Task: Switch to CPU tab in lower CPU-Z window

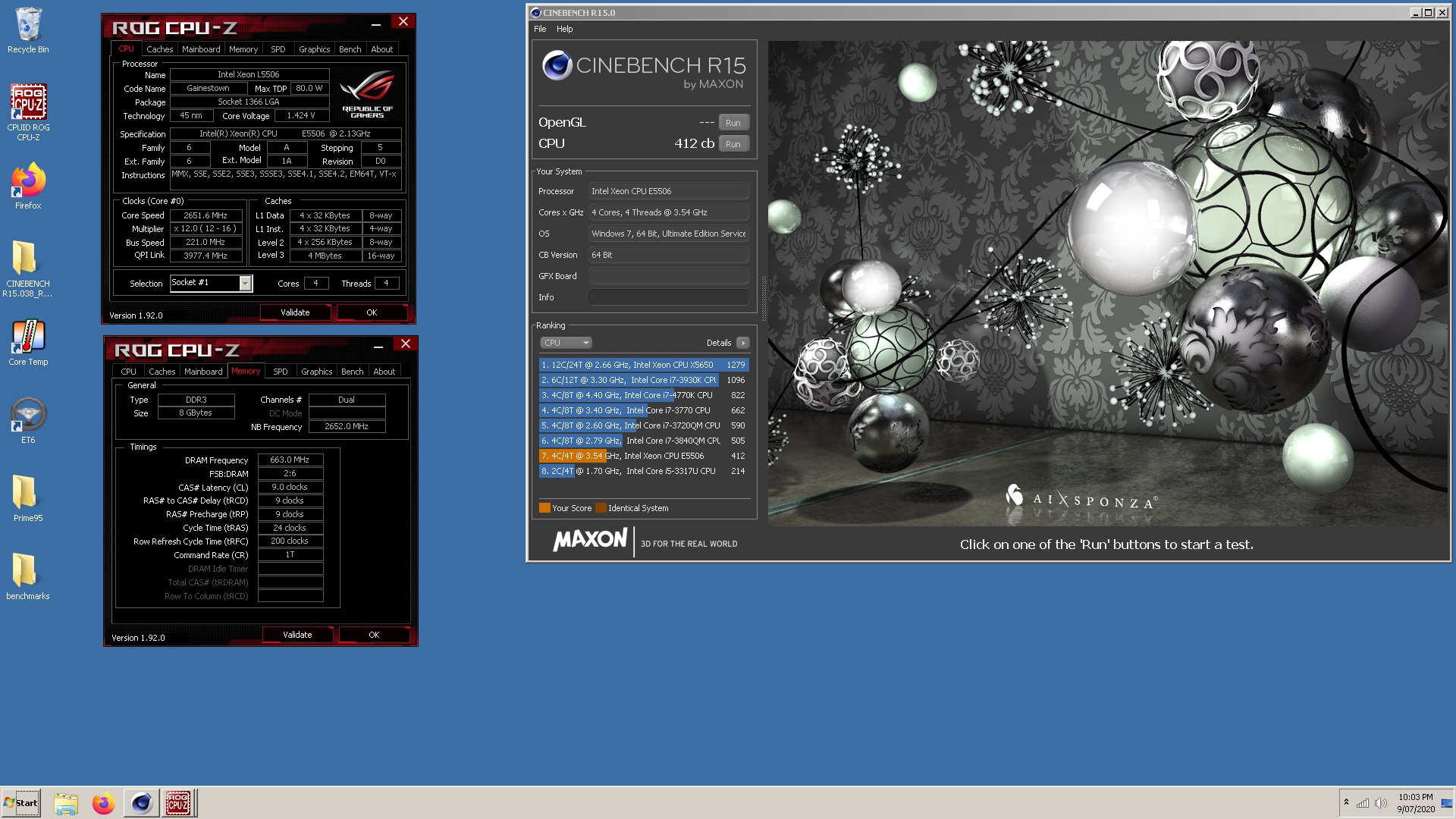Action: click(129, 372)
